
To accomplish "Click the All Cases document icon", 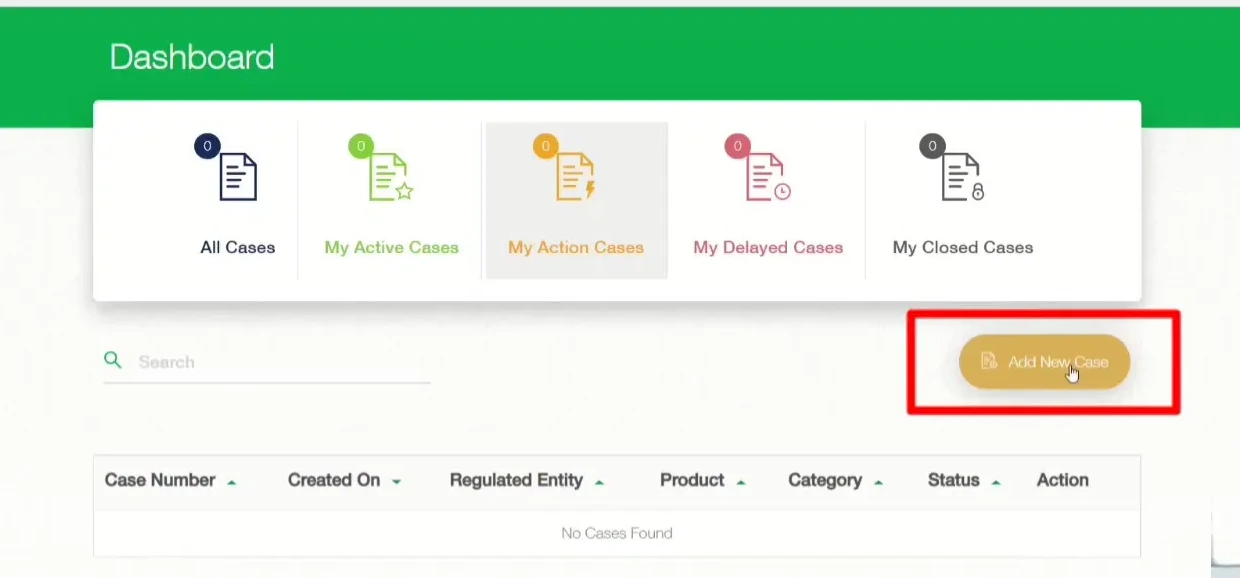I will pyautogui.click(x=238, y=177).
